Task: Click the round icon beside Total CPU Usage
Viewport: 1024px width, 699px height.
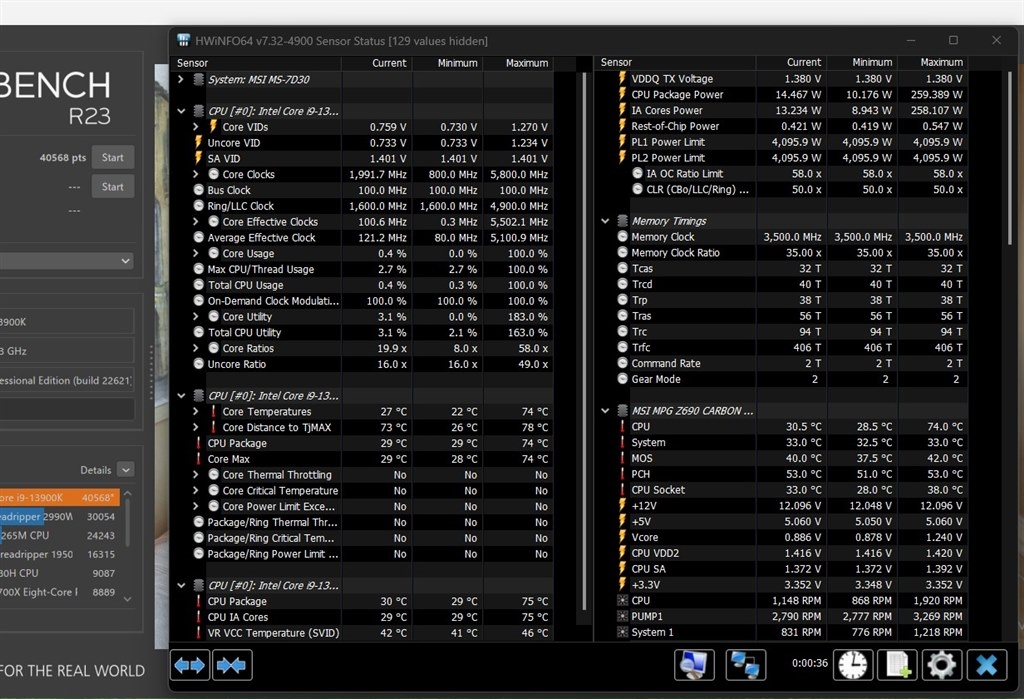Action: click(x=199, y=285)
